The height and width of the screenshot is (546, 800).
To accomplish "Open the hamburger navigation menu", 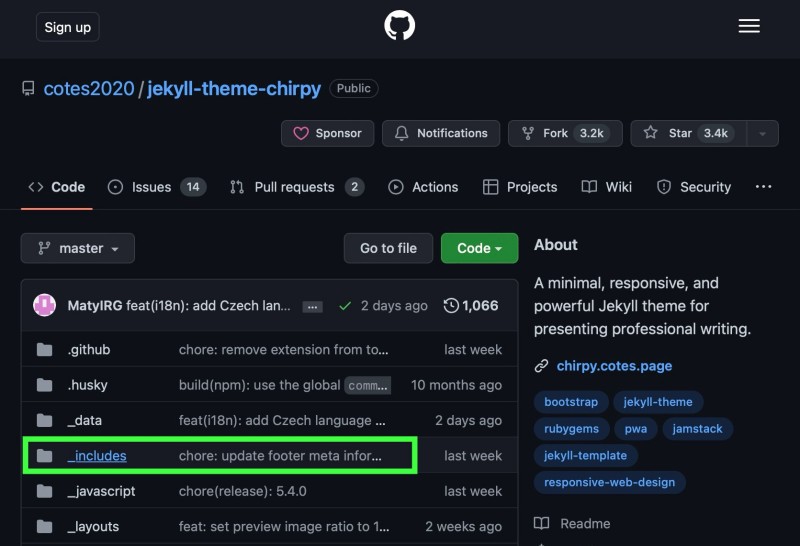I will pos(749,27).
